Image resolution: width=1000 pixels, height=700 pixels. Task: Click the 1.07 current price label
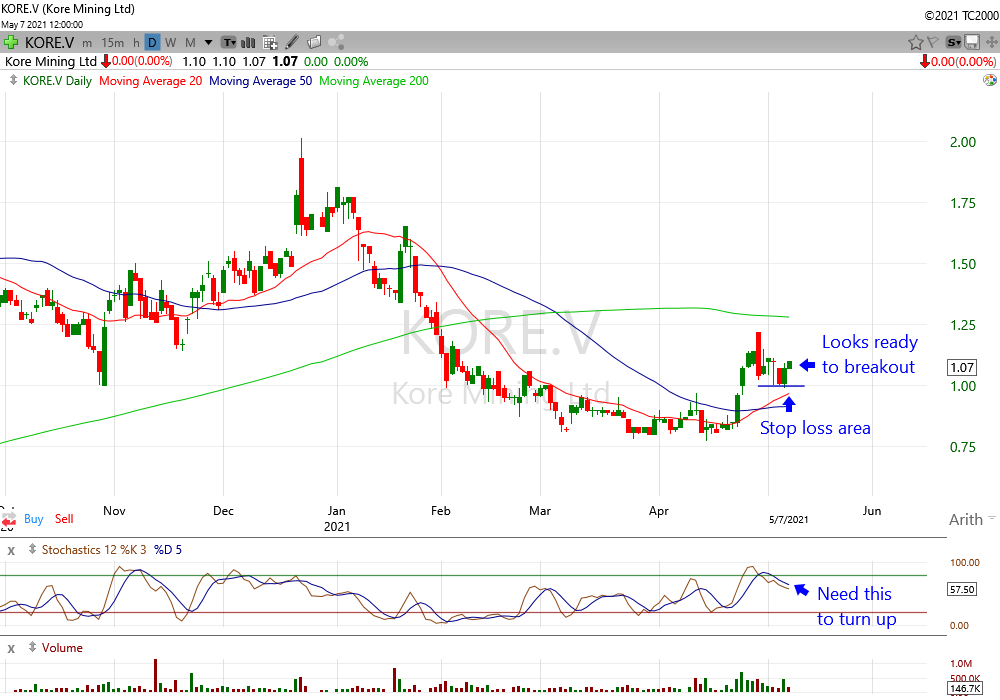[x=962, y=368]
